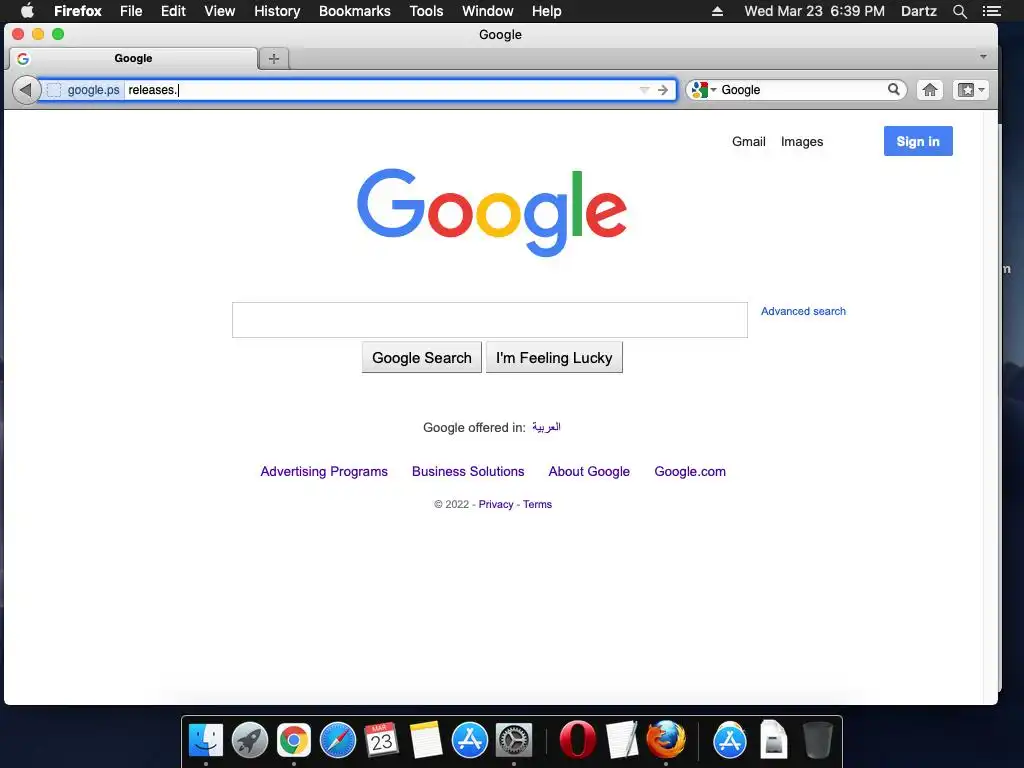The width and height of the screenshot is (1024, 768).
Task: Go to Google.com link
Action: pyautogui.click(x=690, y=472)
